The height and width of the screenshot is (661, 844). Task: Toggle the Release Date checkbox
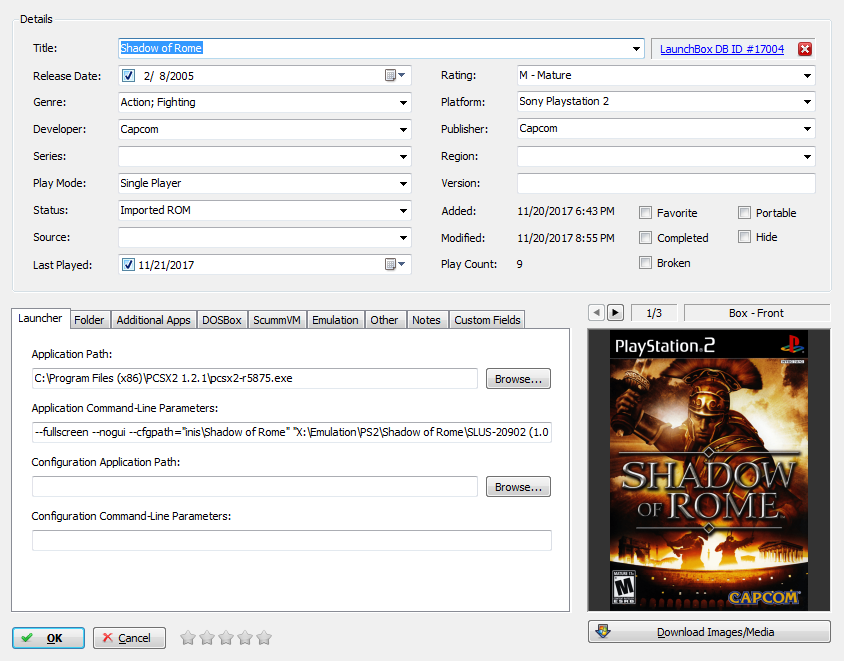[x=128, y=75]
